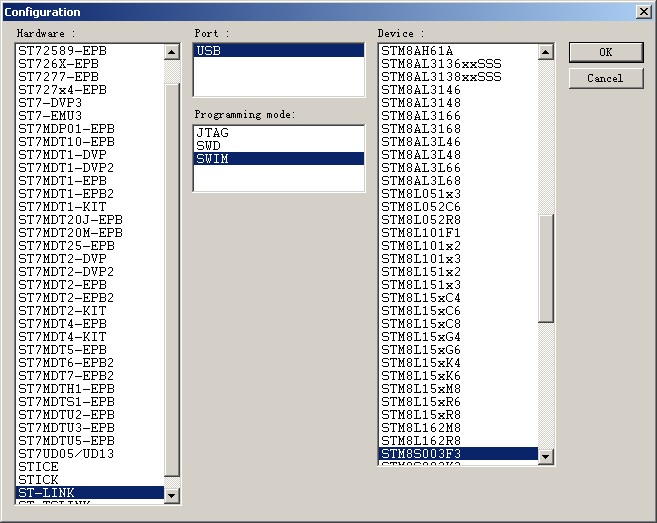The width and height of the screenshot is (657, 523).
Task: Select STM8AL3168 device
Action: (458, 129)
